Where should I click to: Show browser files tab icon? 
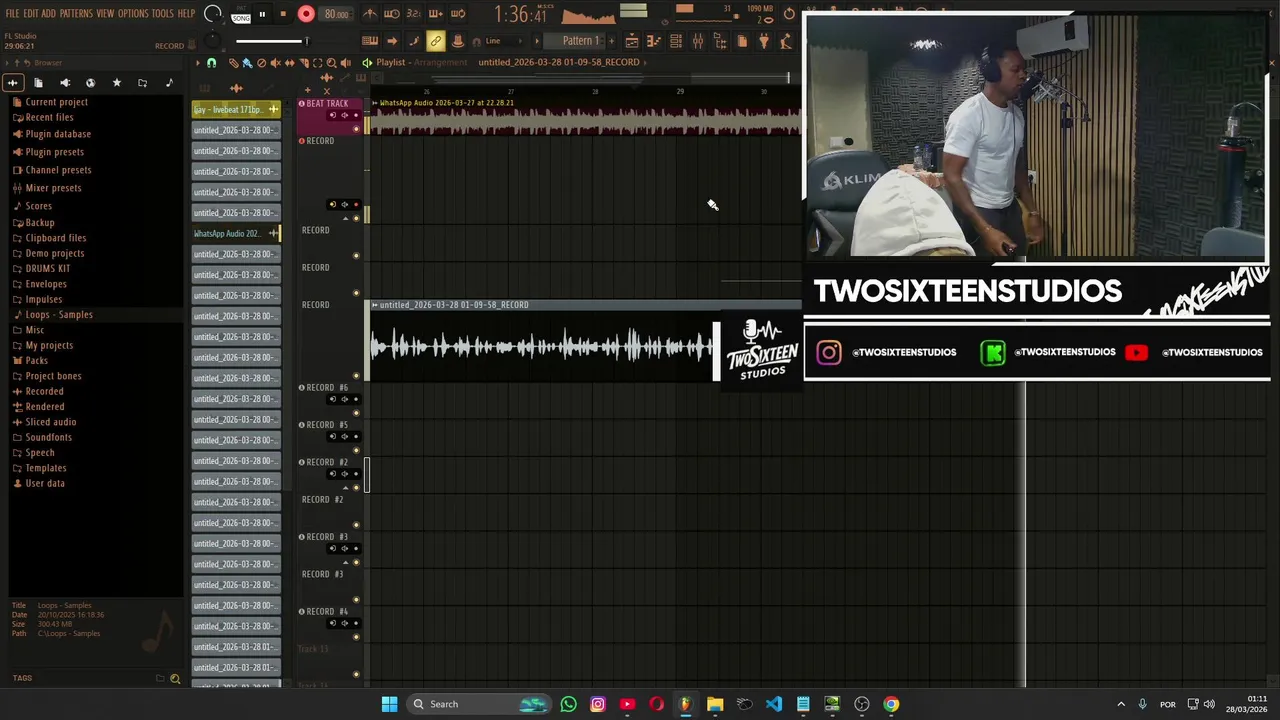(38, 83)
